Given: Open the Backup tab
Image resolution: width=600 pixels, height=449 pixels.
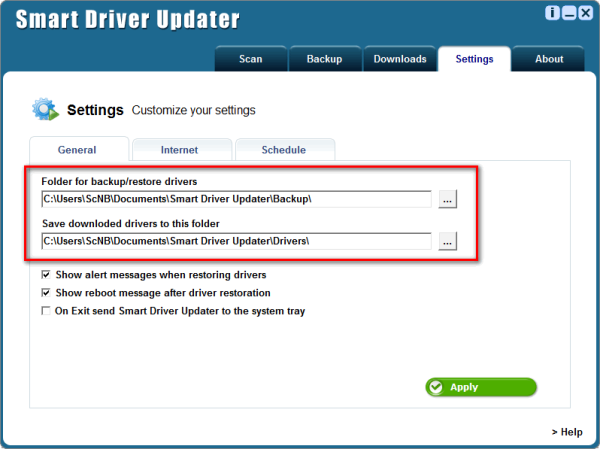Looking at the screenshot, I should [324, 59].
